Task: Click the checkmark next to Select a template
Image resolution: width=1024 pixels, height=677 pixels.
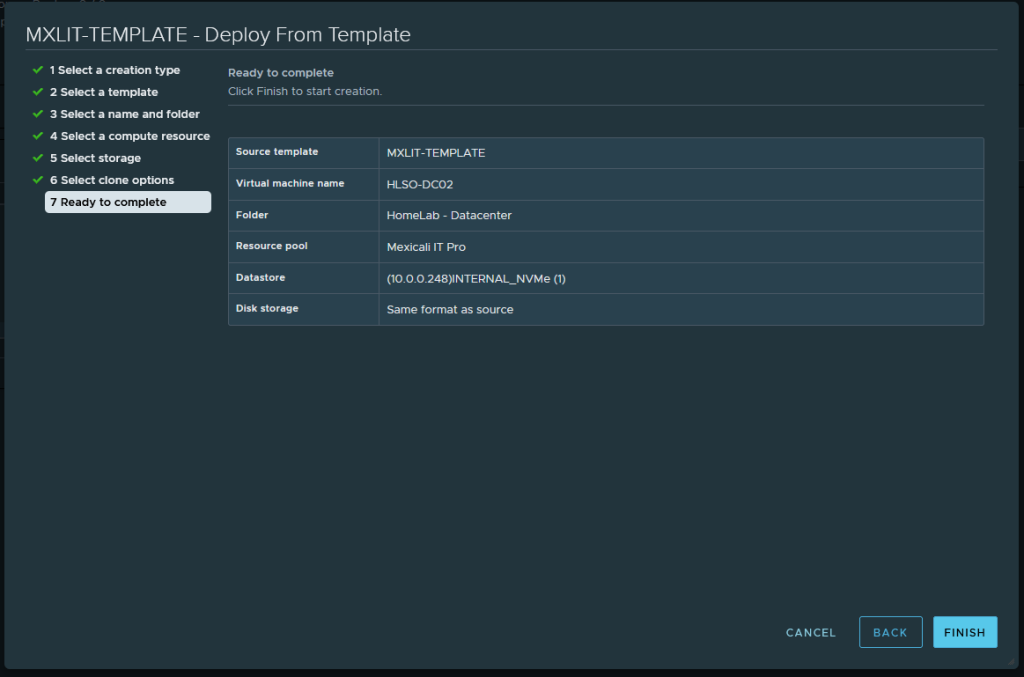Action: click(x=38, y=92)
